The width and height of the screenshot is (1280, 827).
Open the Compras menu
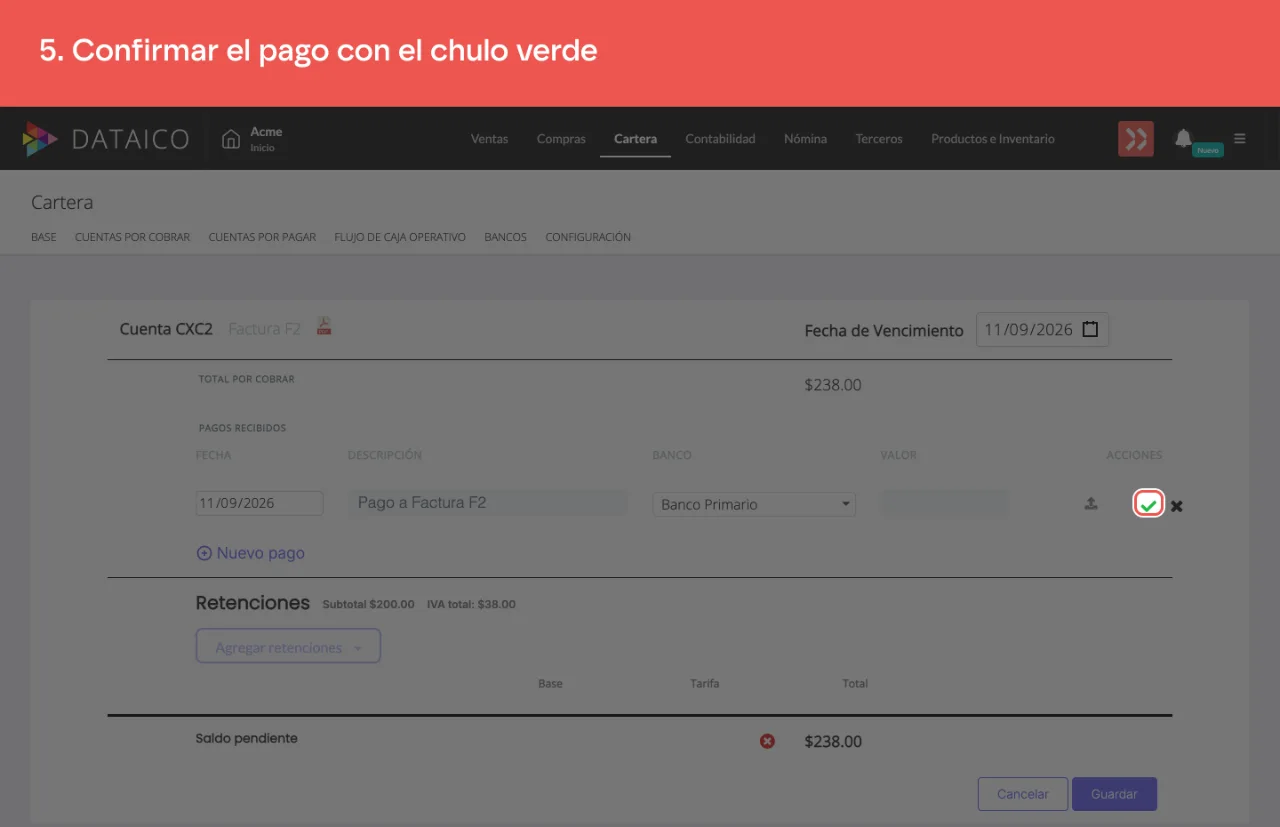point(561,139)
